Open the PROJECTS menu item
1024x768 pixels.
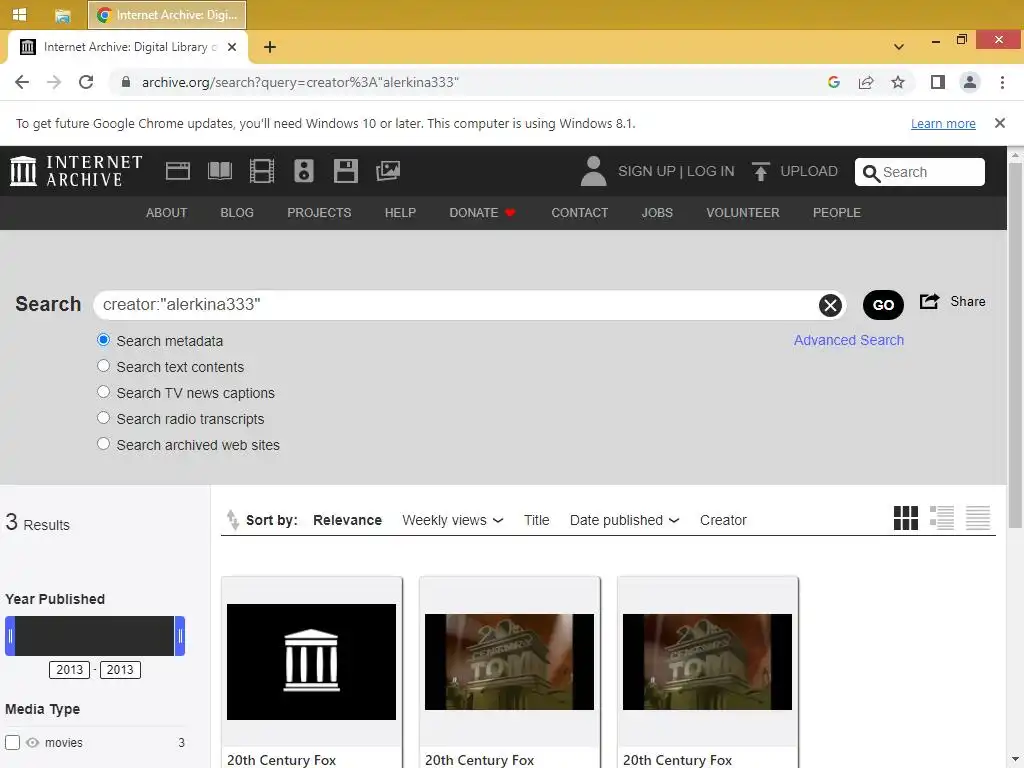[319, 213]
